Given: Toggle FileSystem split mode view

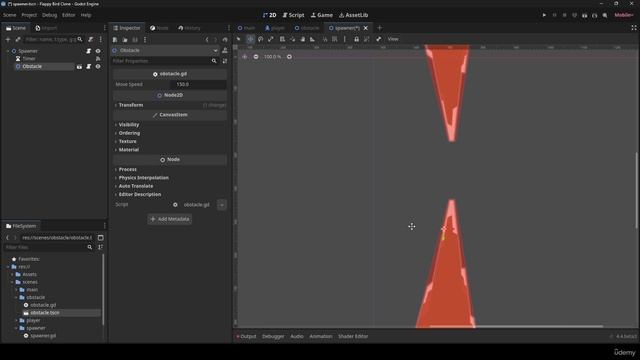Looking at the screenshot, I should tap(100, 238).
